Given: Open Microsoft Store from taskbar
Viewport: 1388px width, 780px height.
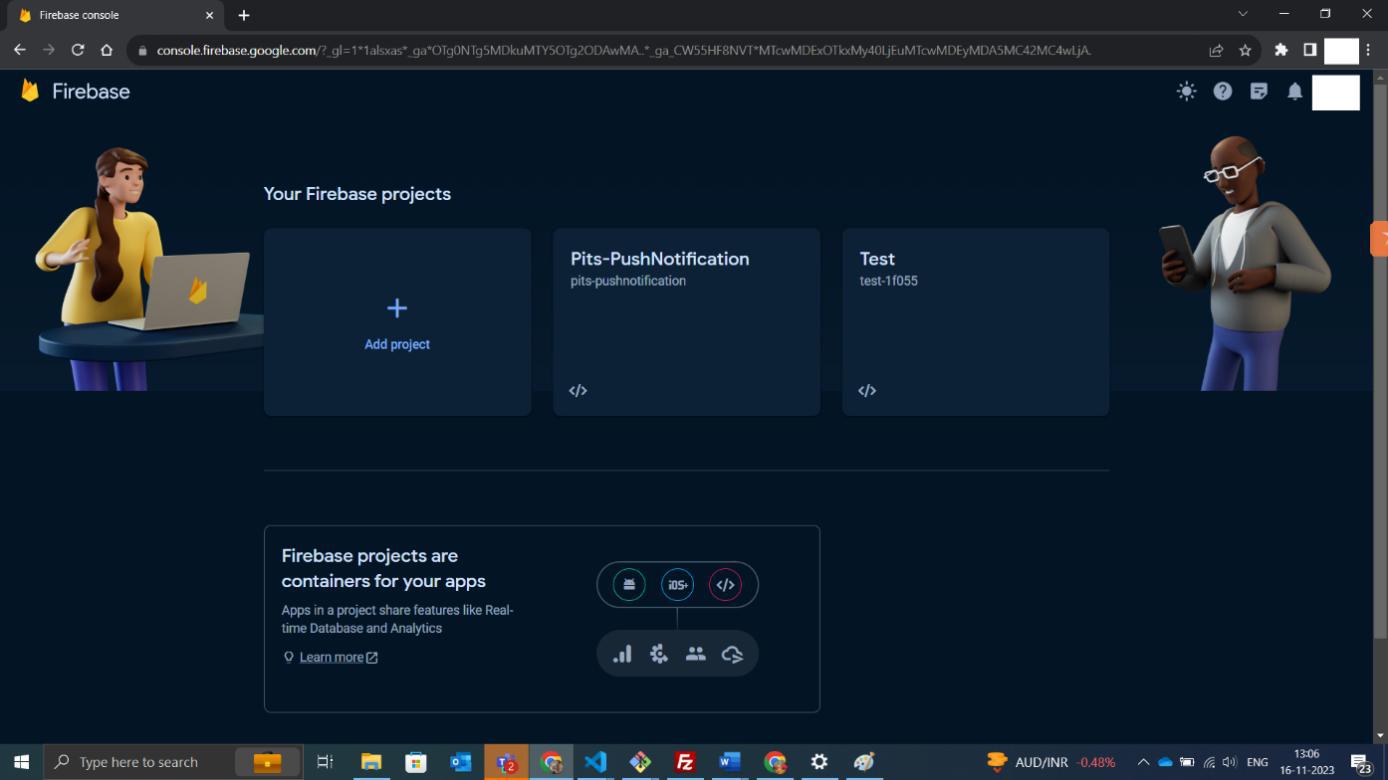Looking at the screenshot, I should 416,762.
